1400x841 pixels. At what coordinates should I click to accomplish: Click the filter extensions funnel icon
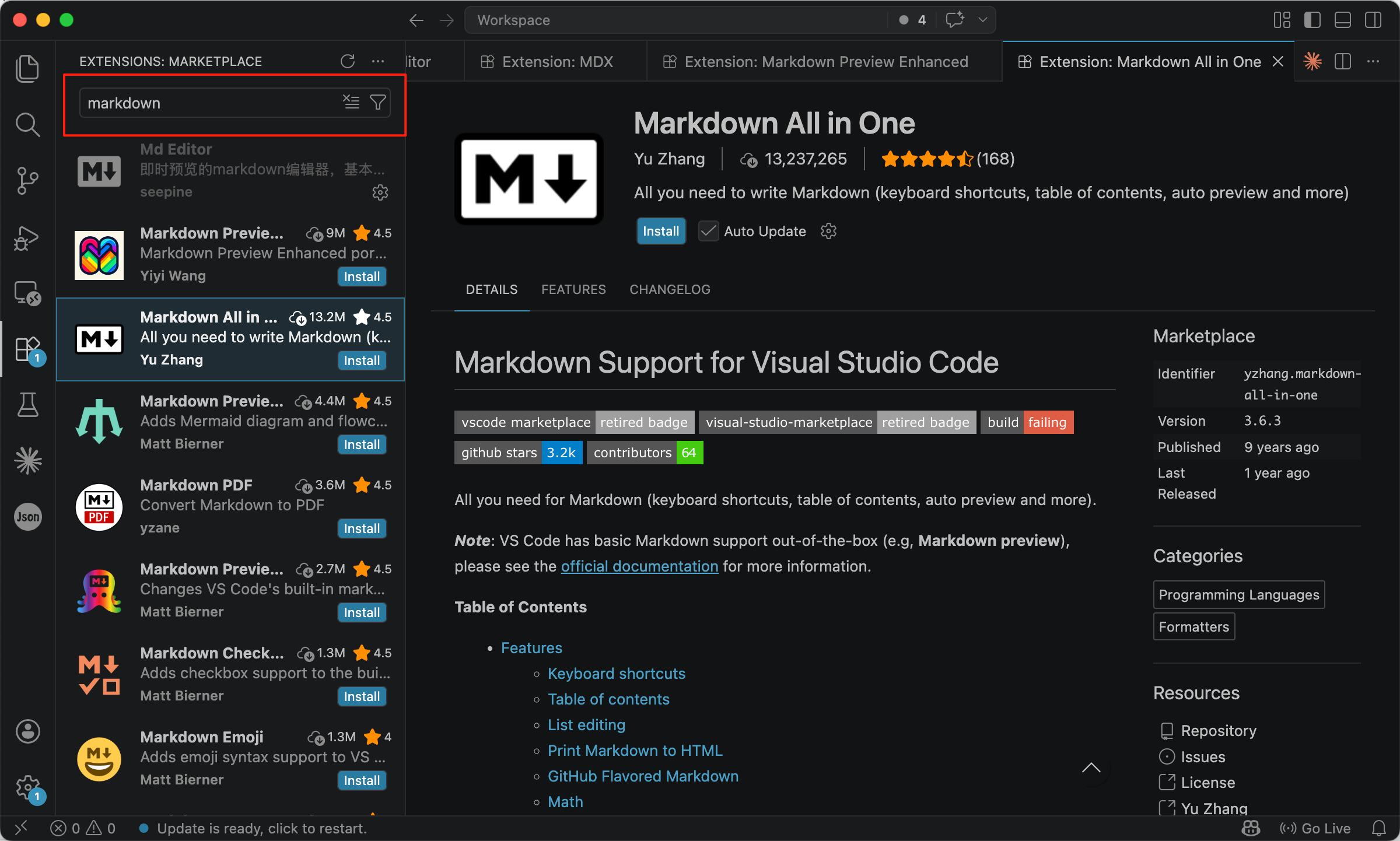point(378,103)
